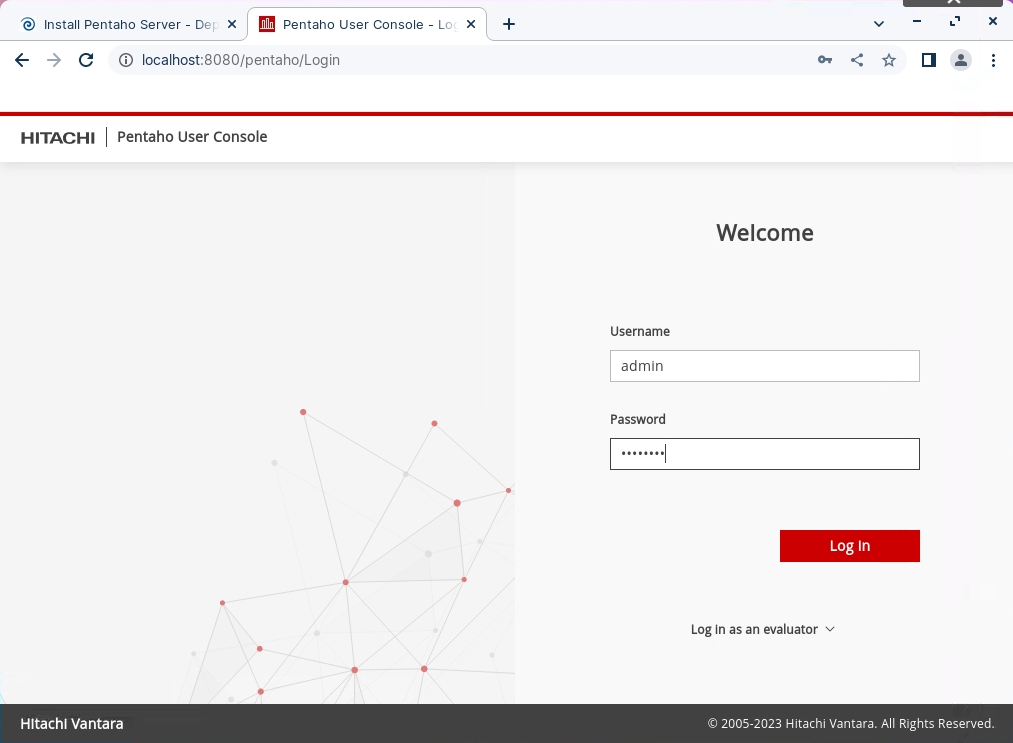This screenshot has height=743, width=1013.
Task: Click the address bar URL
Action: click(x=240, y=60)
